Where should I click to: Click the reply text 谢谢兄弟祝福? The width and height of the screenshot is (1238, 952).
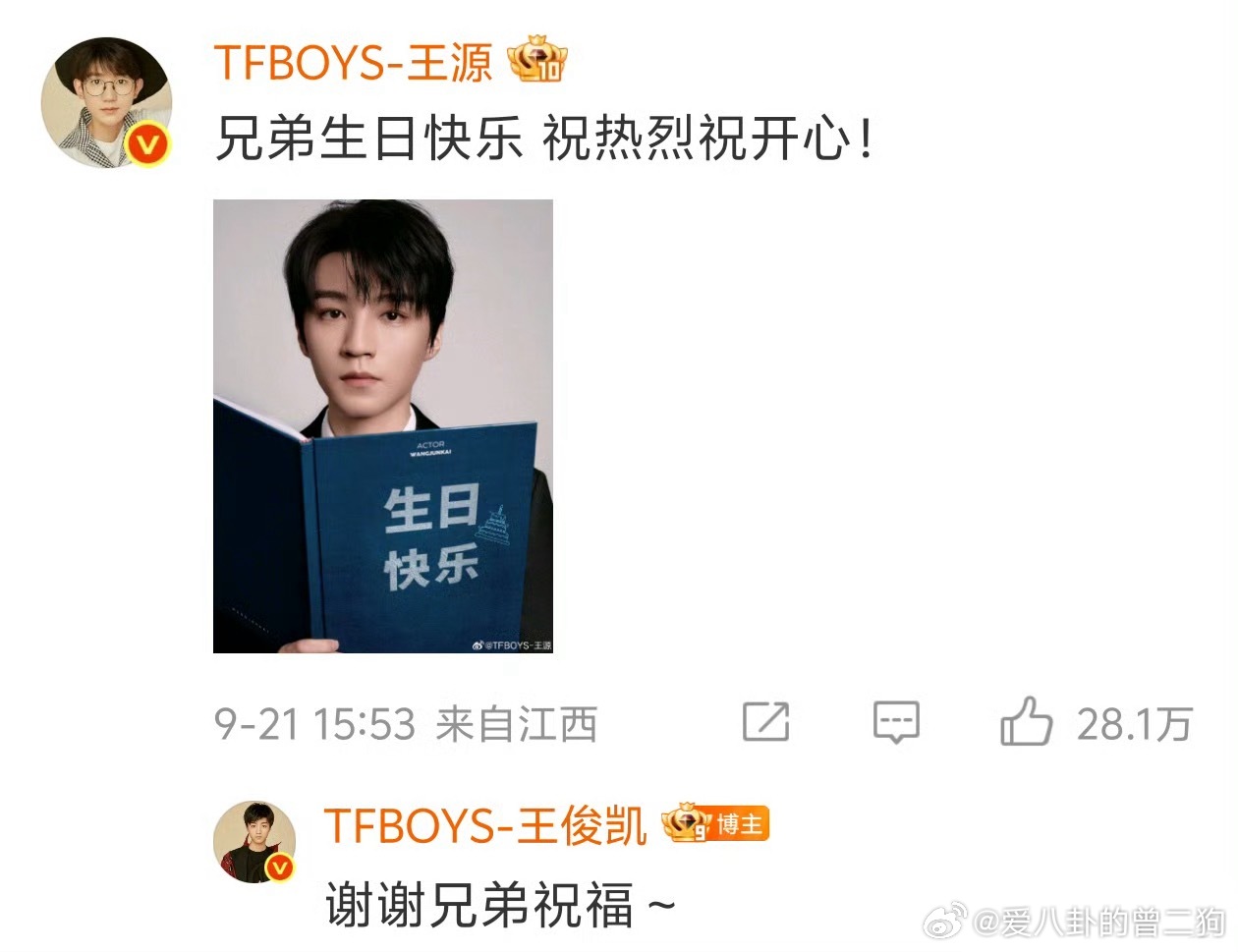(479, 905)
